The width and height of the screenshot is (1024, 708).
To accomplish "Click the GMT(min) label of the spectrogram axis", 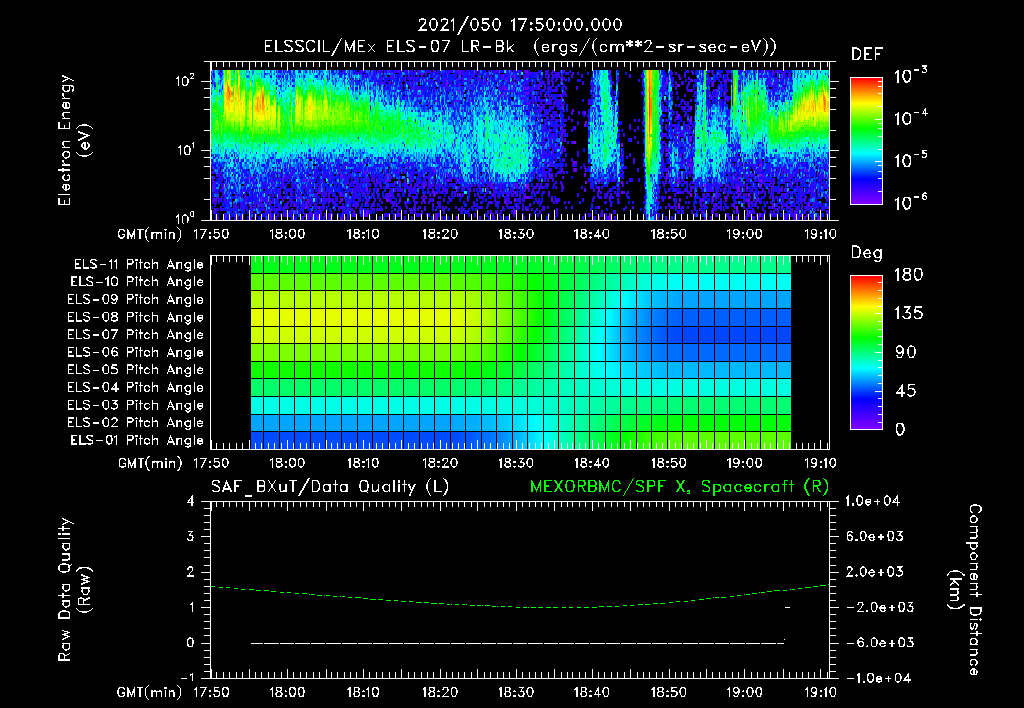I will click(150, 234).
